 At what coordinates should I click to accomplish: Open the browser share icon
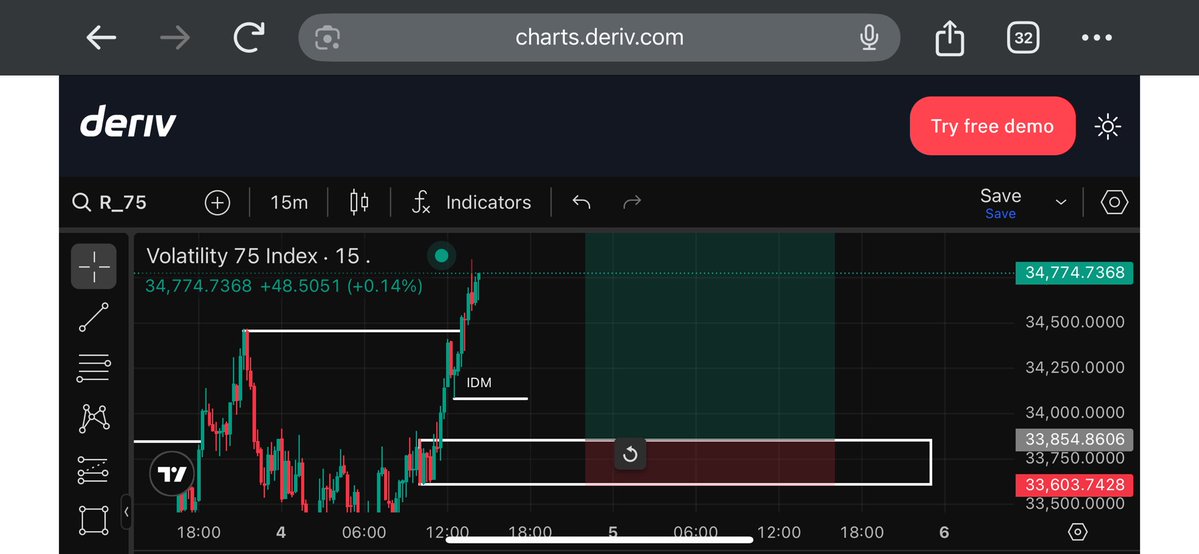pyautogui.click(x=950, y=37)
